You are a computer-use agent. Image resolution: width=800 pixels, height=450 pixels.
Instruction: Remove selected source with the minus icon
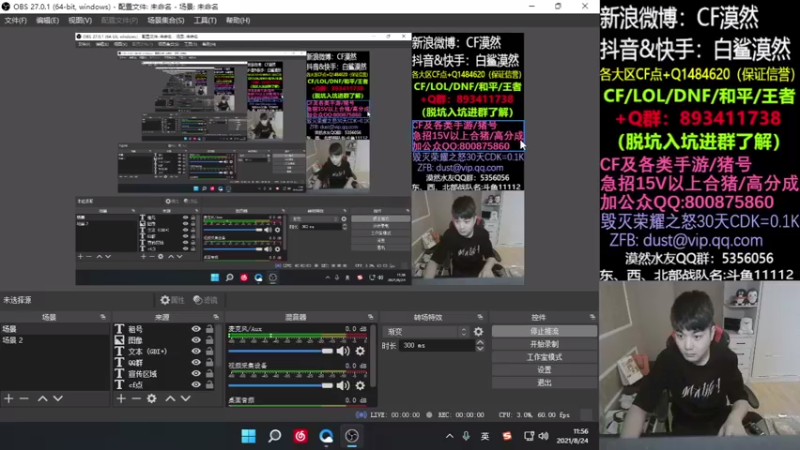pyautogui.click(x=136, y=398)
